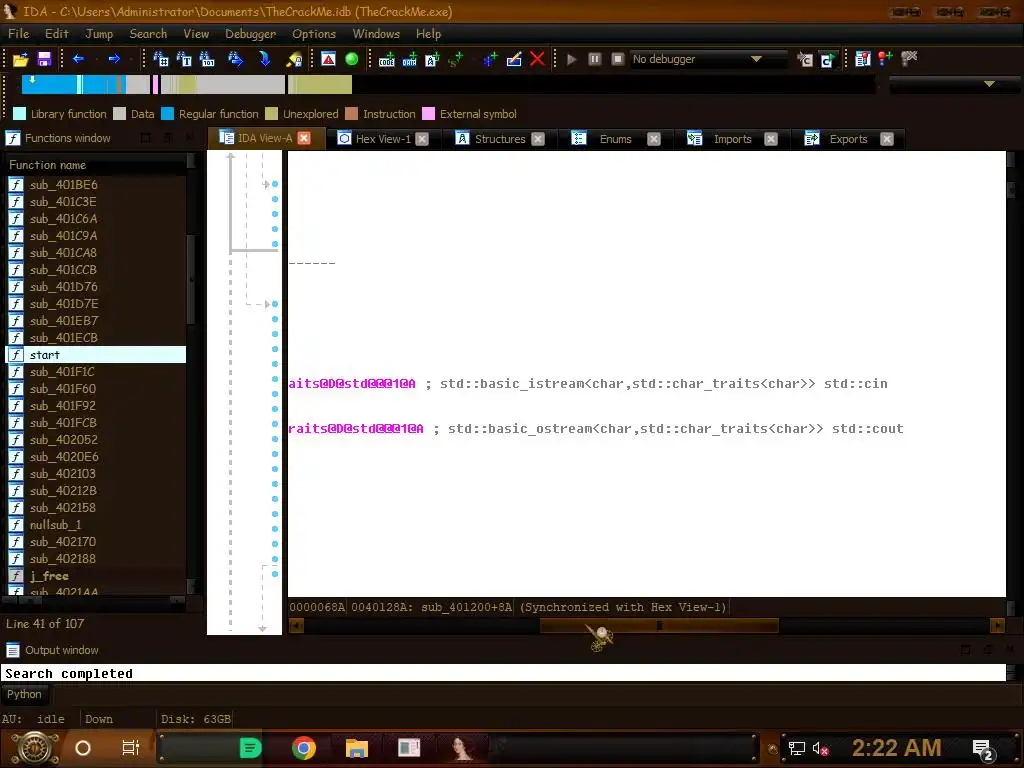Open the Debugger menu

[250, 34]
